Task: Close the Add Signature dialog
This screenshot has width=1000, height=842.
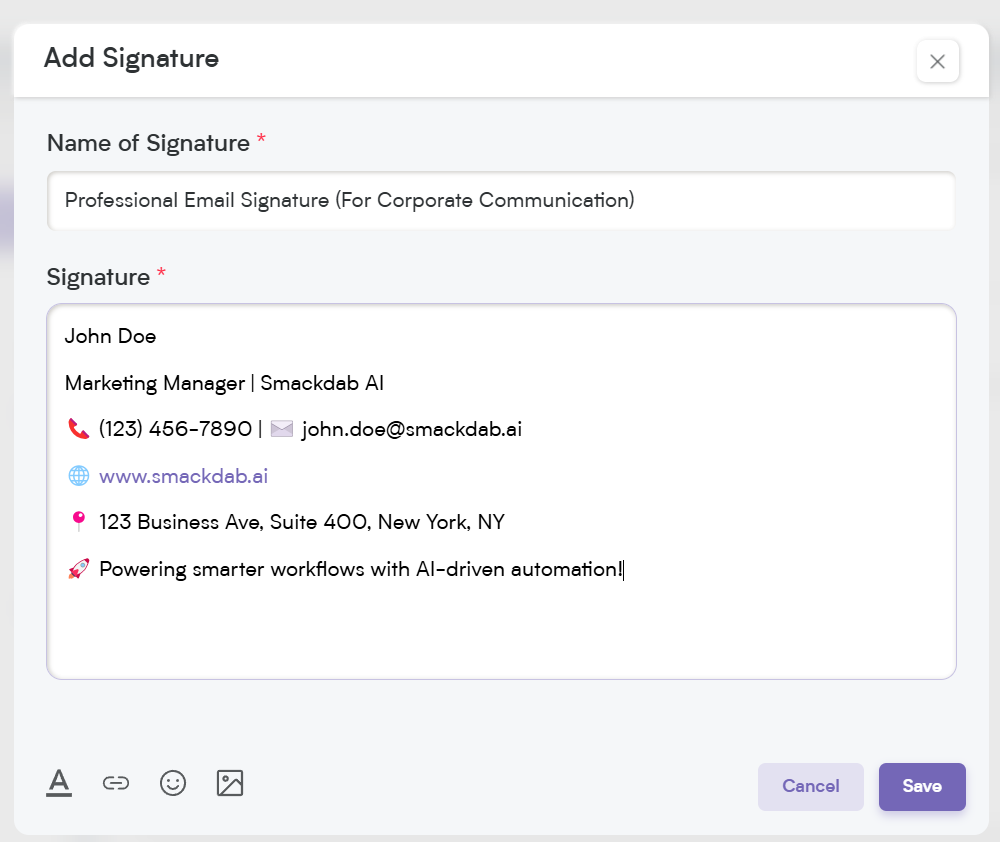Action: coord(938,61)
